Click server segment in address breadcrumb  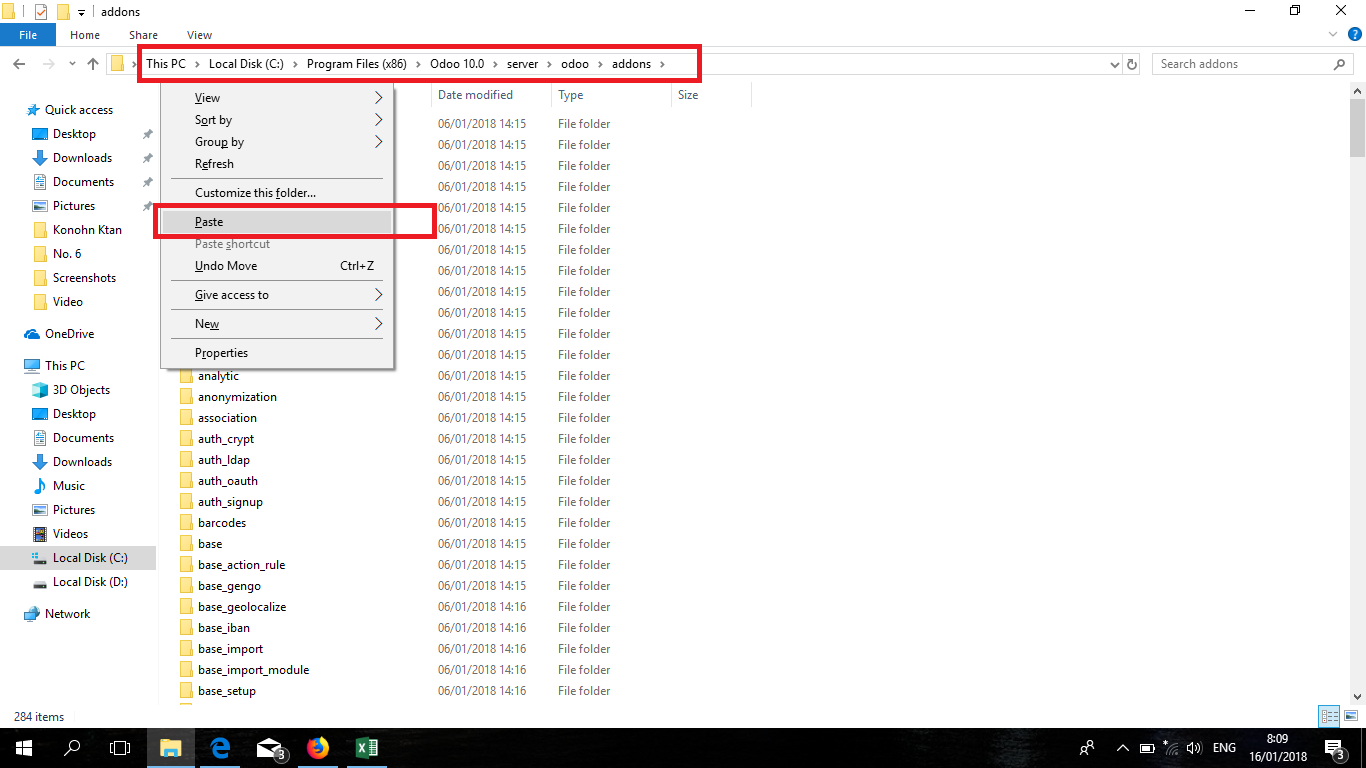[522, 64]
